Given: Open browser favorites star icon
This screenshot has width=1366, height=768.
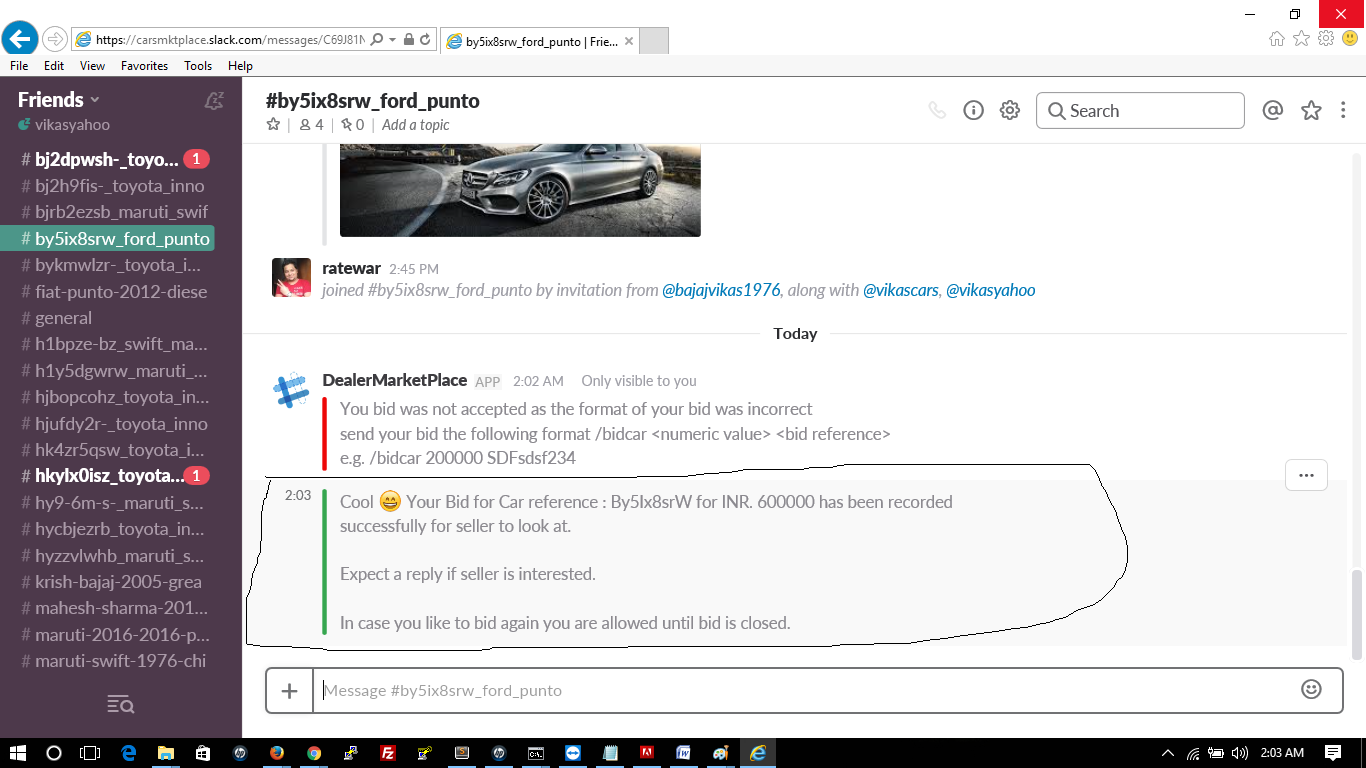Looking at the screenshot, I should pos(1301,39).
